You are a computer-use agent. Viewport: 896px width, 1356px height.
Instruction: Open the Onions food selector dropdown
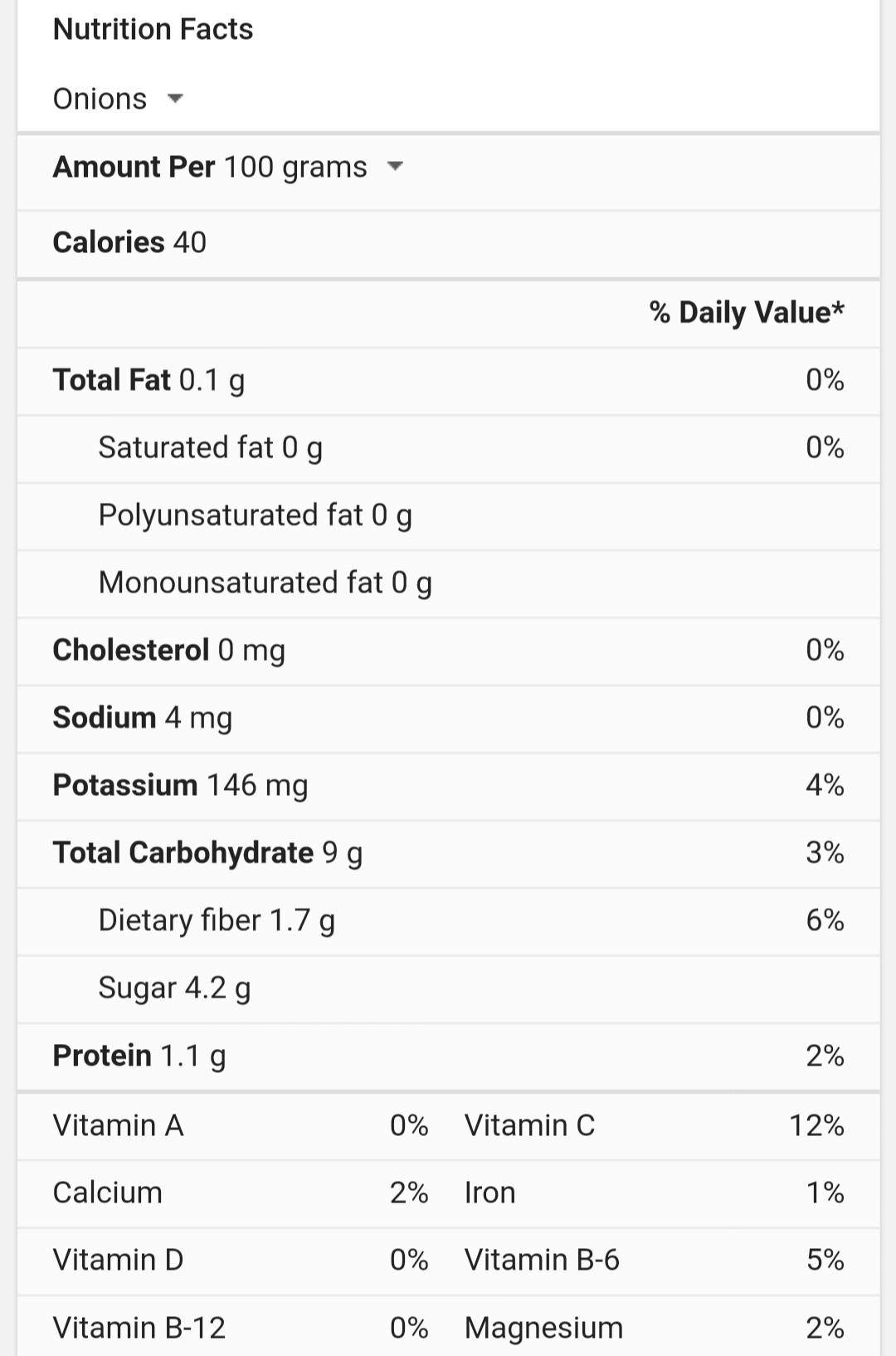pyautogui.click(x=118, y=99)
